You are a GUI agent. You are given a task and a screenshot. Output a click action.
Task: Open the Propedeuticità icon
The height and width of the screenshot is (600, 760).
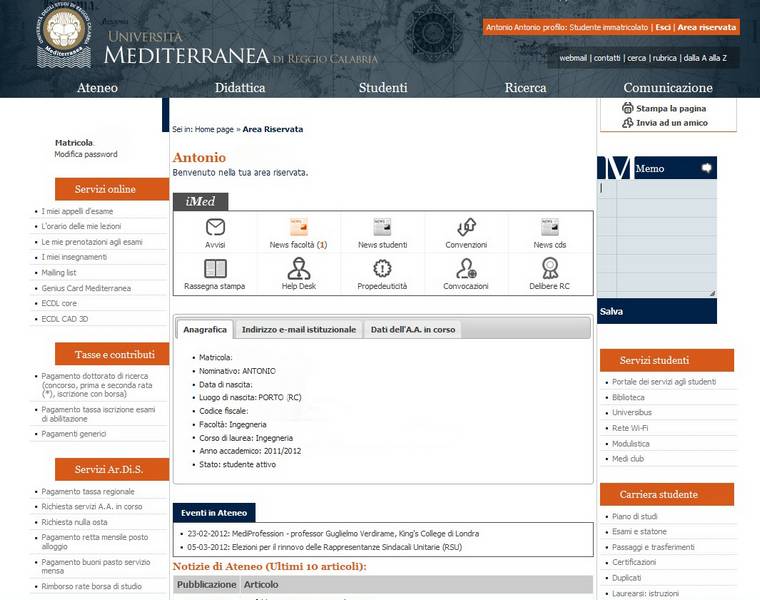pyautogui.click(x=382, y=268)
